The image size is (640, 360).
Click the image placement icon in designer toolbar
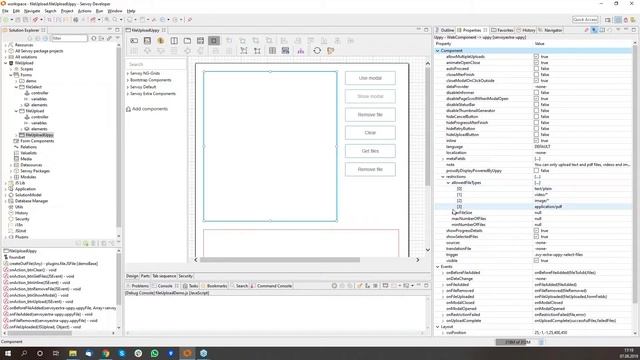pos(147,41)
